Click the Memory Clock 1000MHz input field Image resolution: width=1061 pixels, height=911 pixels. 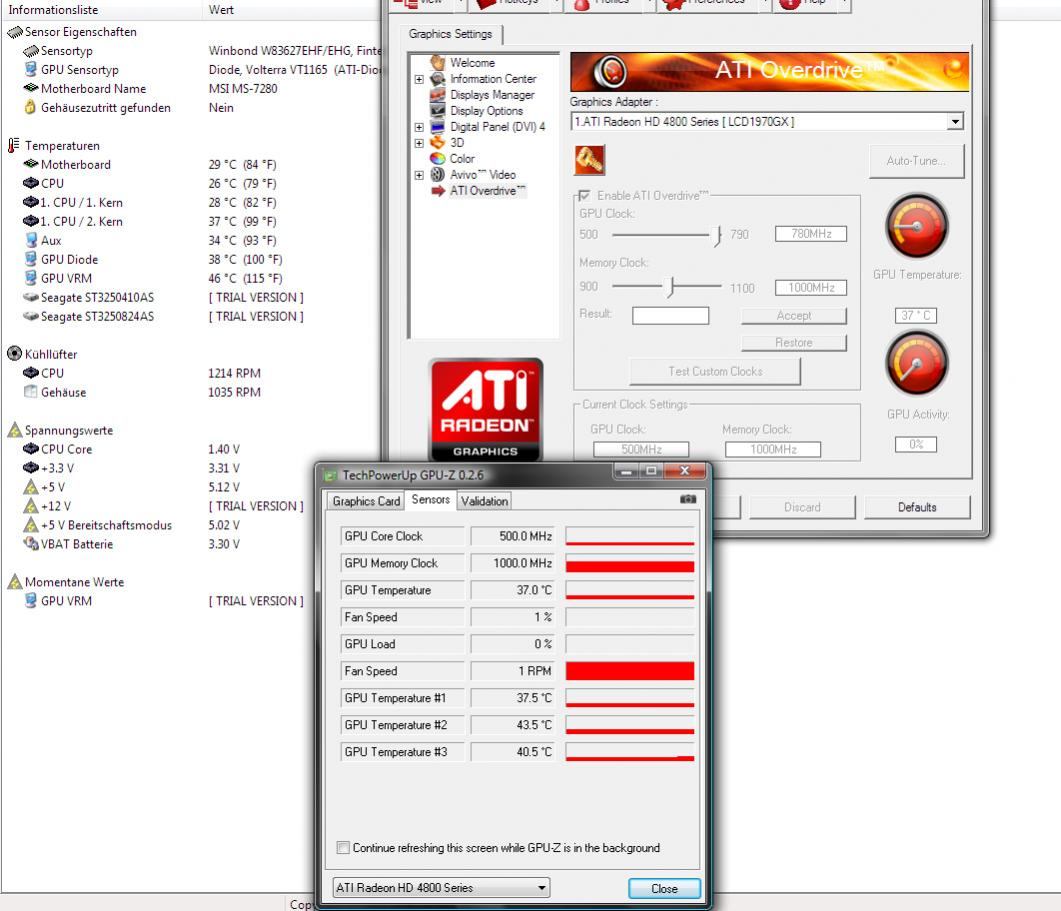[811, 288]
